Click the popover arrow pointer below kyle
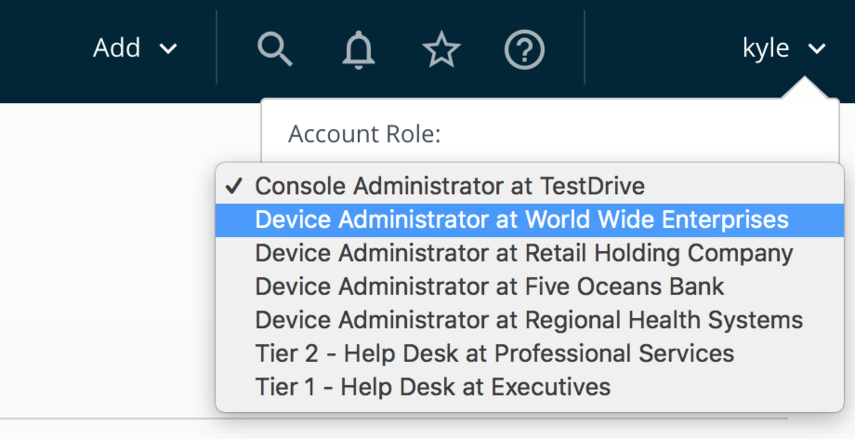The width and height of the screenshot is (855, 439). tap(806, 91)
